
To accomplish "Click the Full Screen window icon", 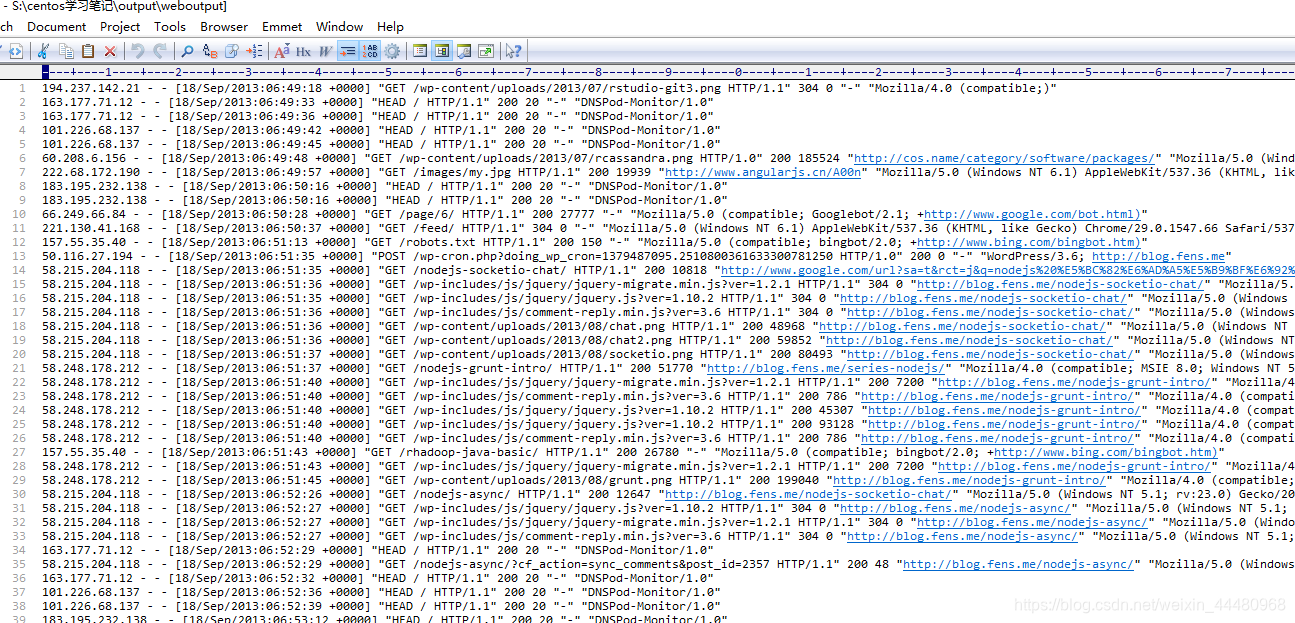I will (x=486, y=51).
